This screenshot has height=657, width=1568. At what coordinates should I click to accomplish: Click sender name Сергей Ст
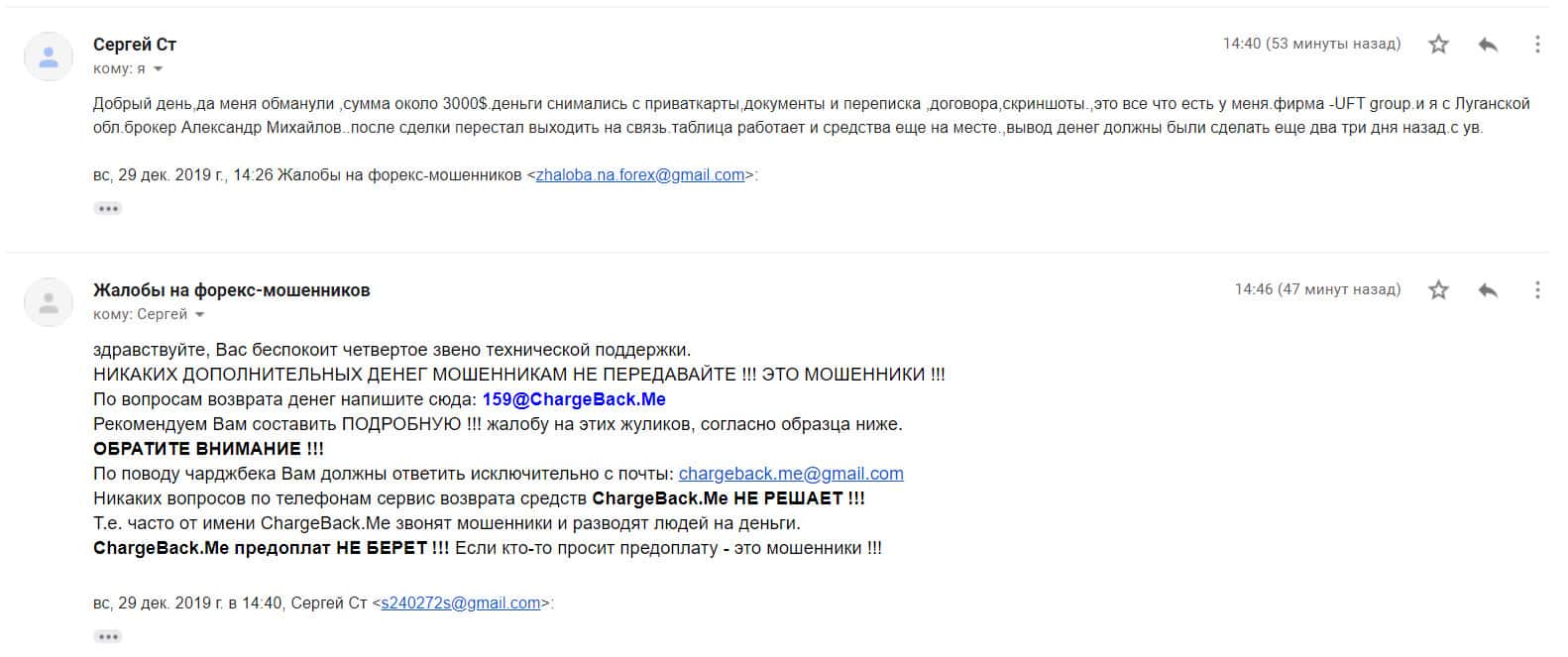point(135,44)
